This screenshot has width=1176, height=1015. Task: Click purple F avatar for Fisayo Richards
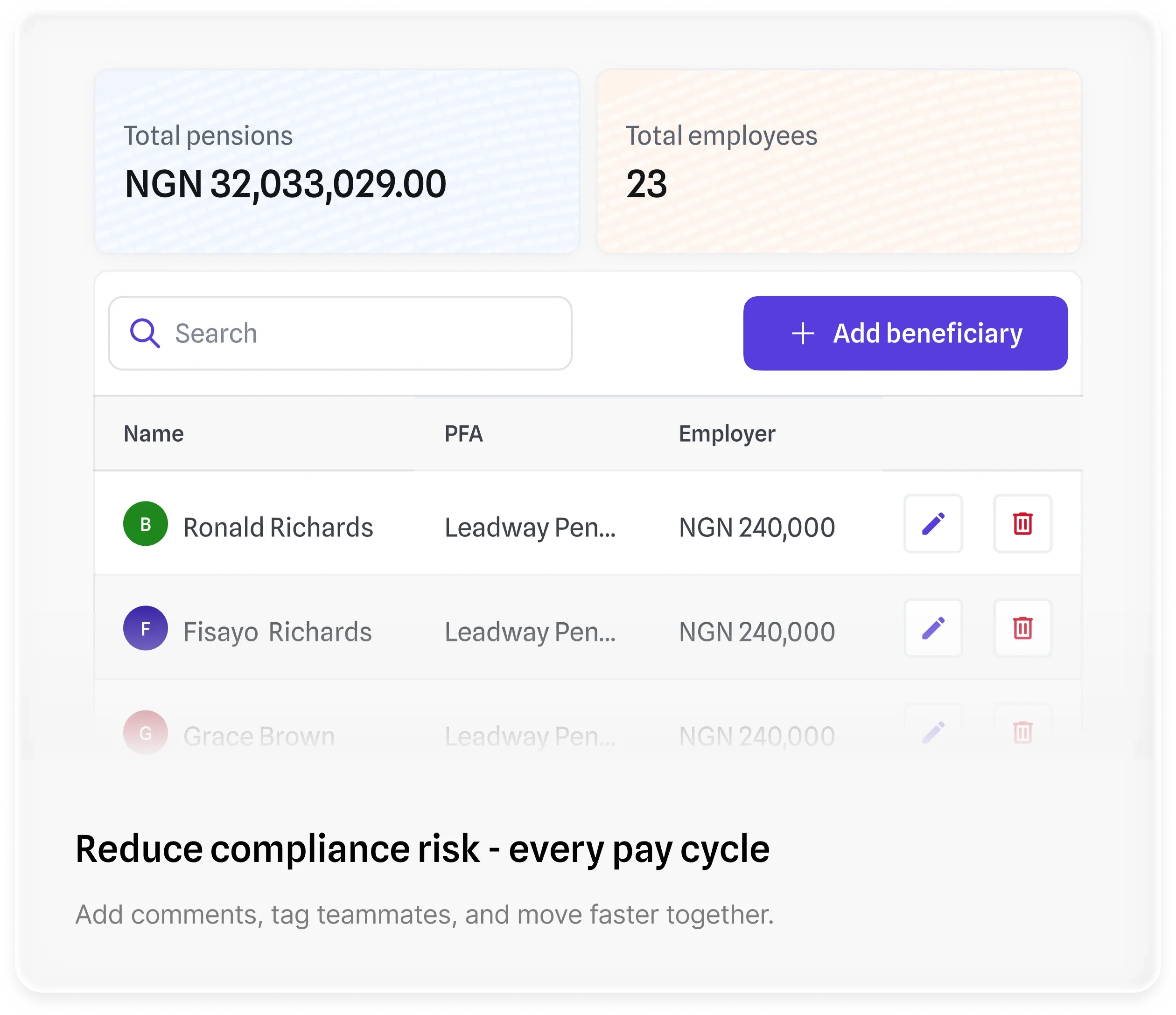click(145, 628)
